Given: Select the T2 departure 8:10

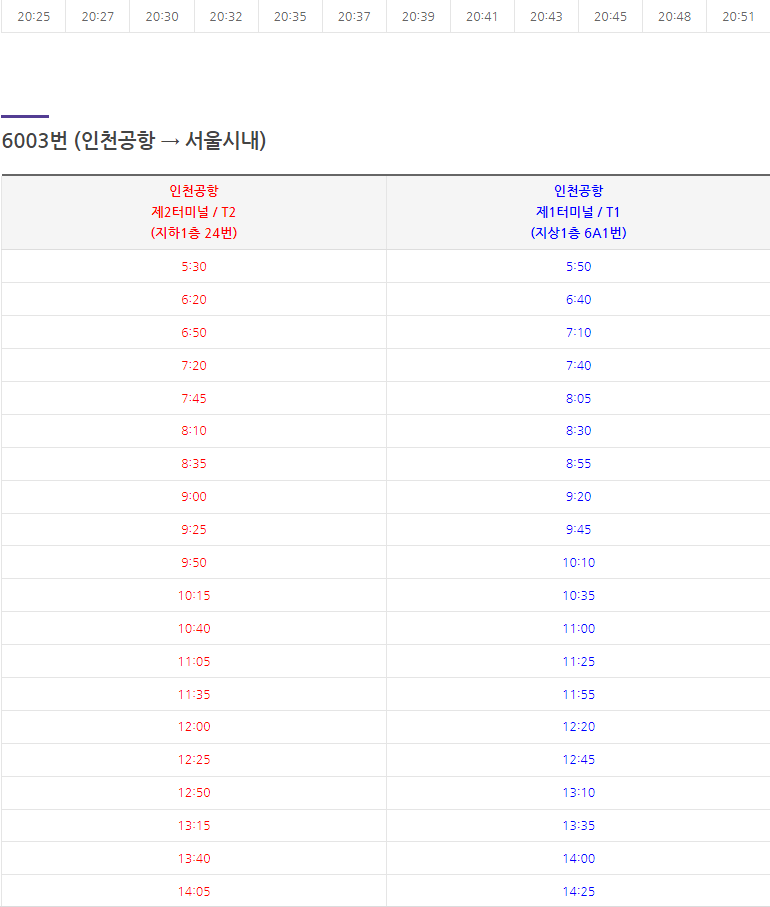Looking at the screenshot, I should click(x=194, y=430).
